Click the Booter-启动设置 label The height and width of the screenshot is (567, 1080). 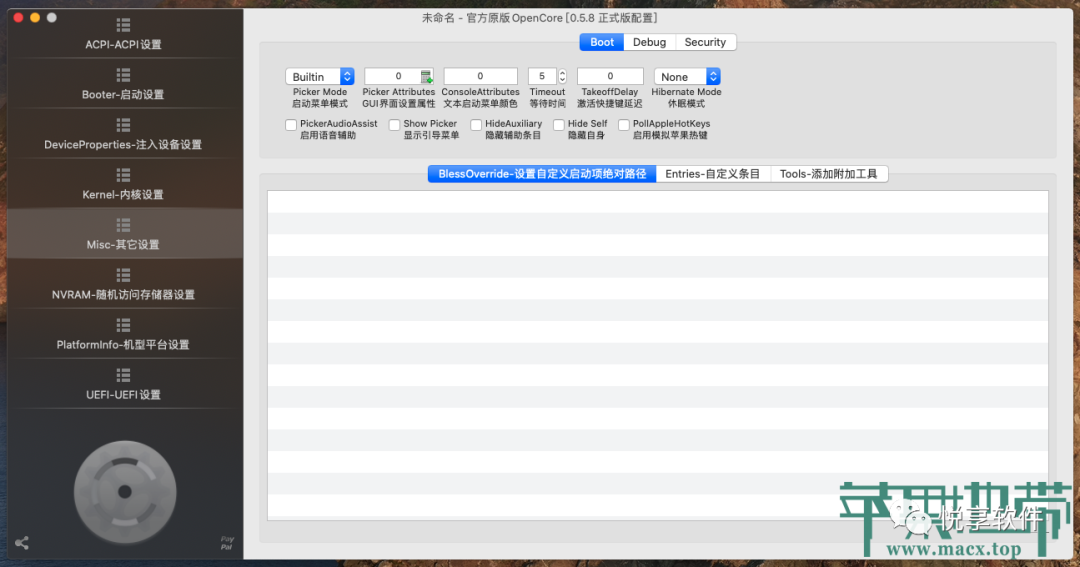coord(123,95)
